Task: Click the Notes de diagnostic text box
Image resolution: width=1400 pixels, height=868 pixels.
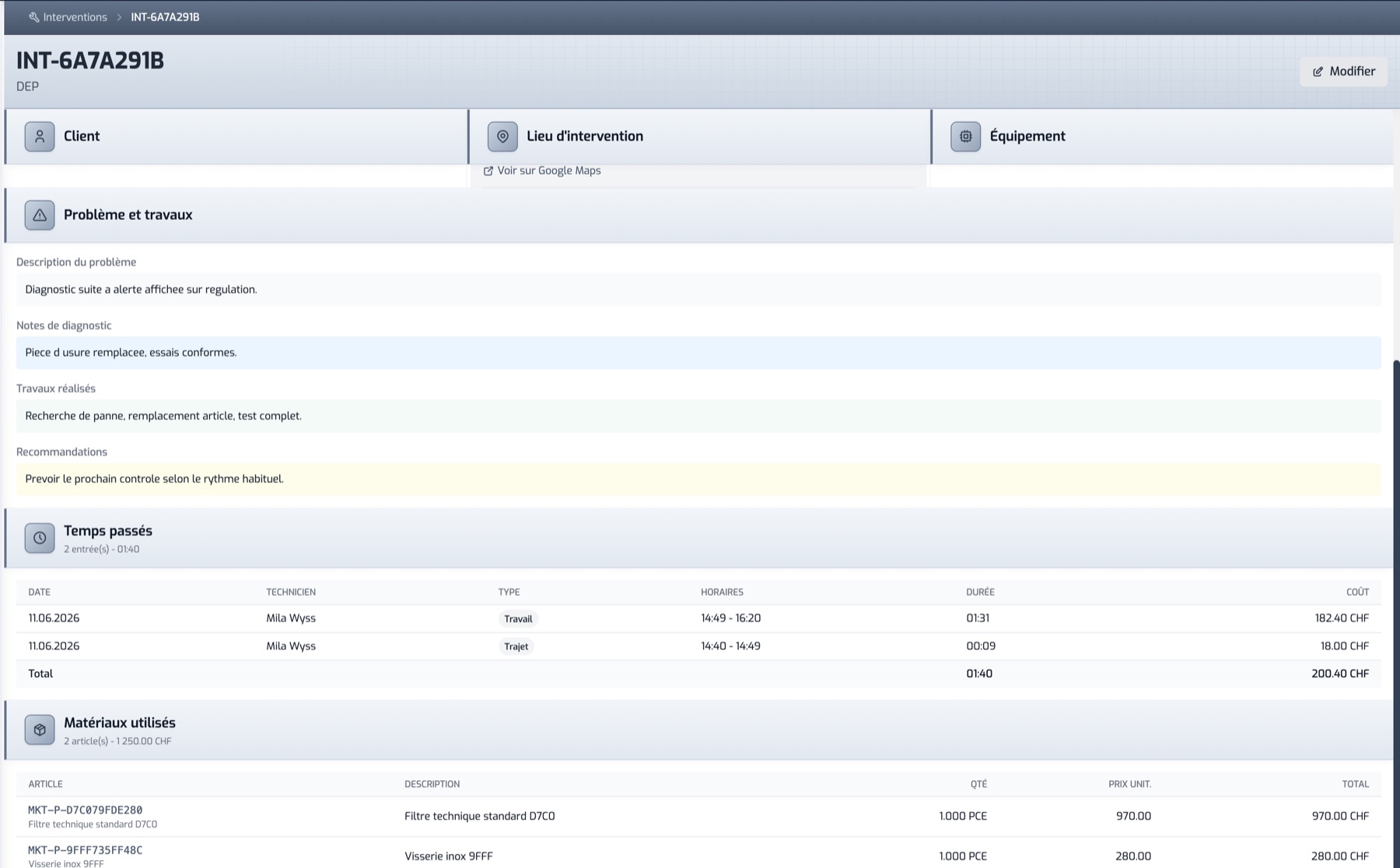Action: pyautogui.click(x=698, y=352)
